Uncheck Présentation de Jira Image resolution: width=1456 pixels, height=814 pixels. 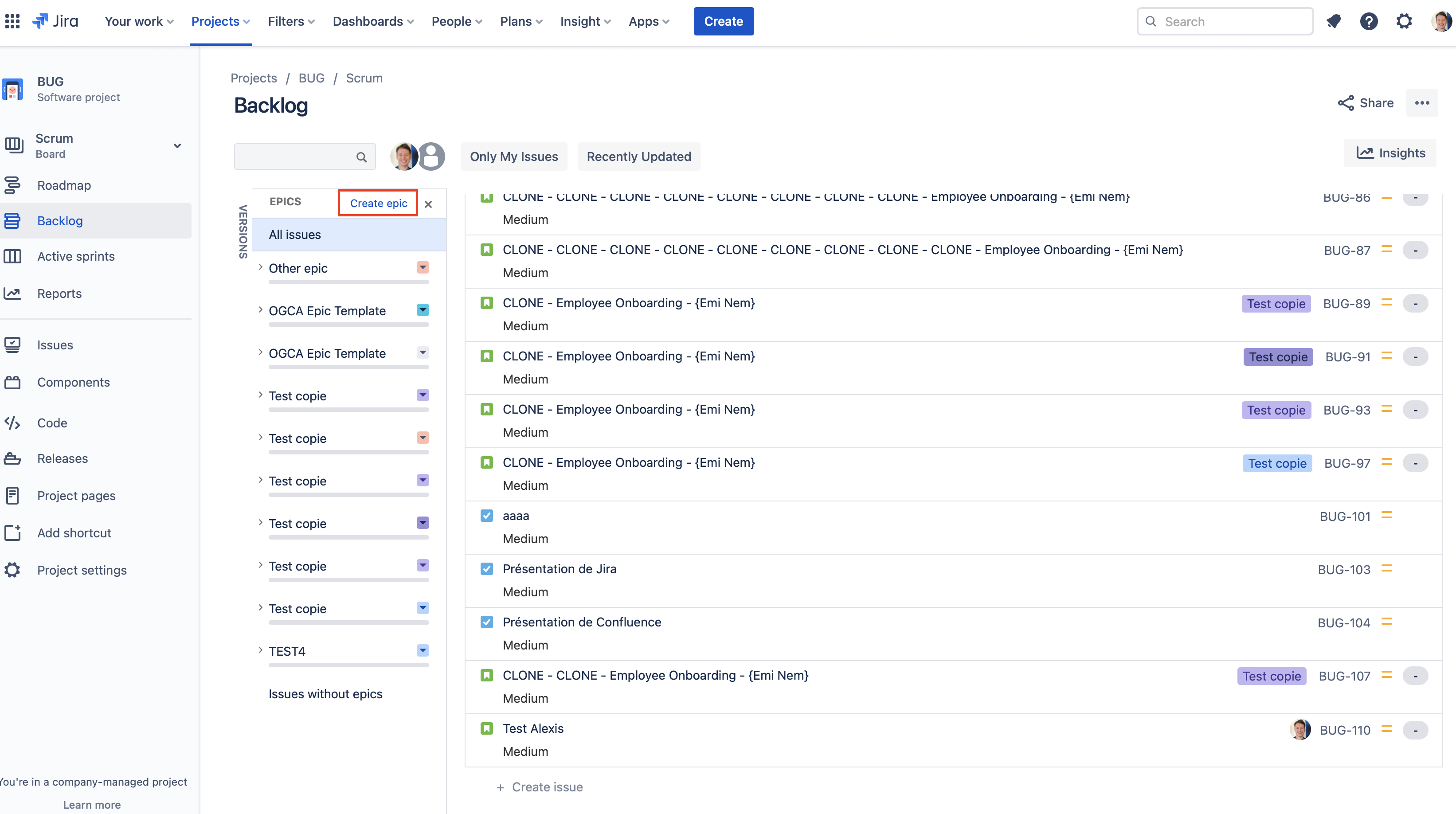[487, 569]
